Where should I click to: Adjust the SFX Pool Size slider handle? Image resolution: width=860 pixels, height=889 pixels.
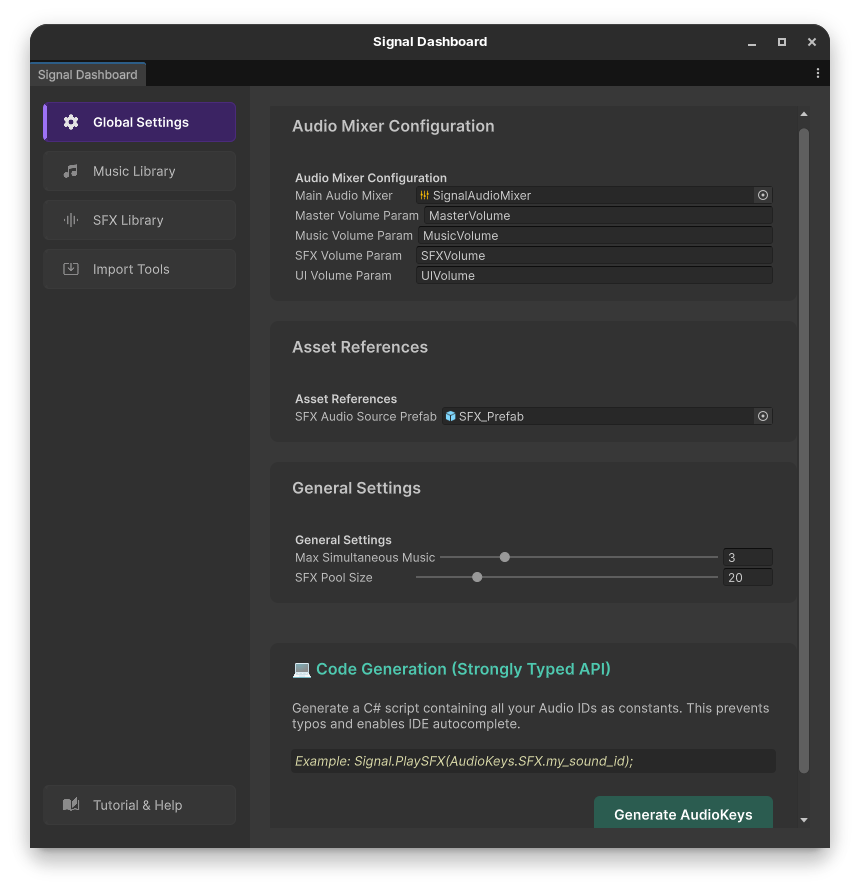[477, 577]
